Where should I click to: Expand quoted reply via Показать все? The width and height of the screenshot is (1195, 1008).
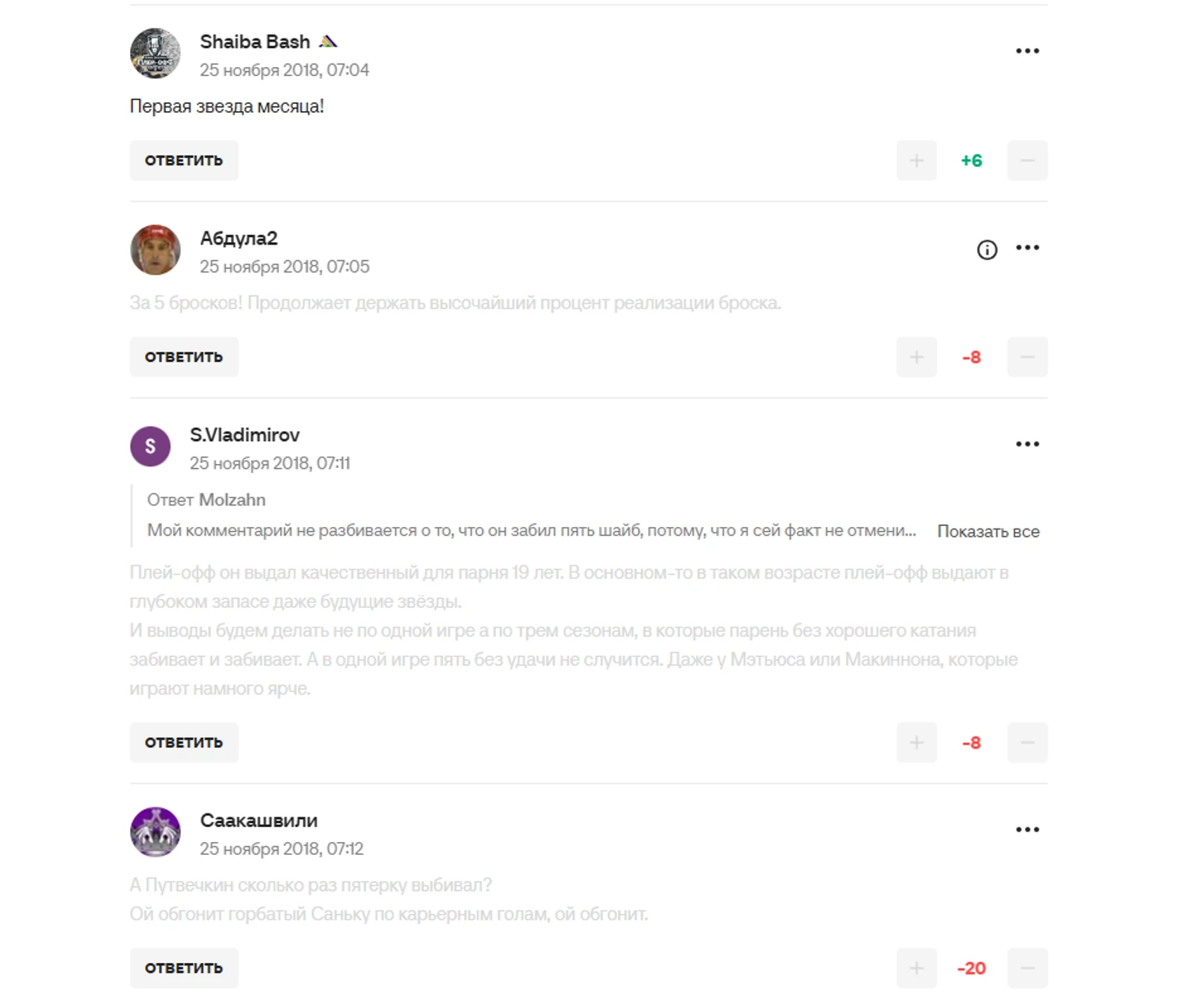click(x=988, y=531)
